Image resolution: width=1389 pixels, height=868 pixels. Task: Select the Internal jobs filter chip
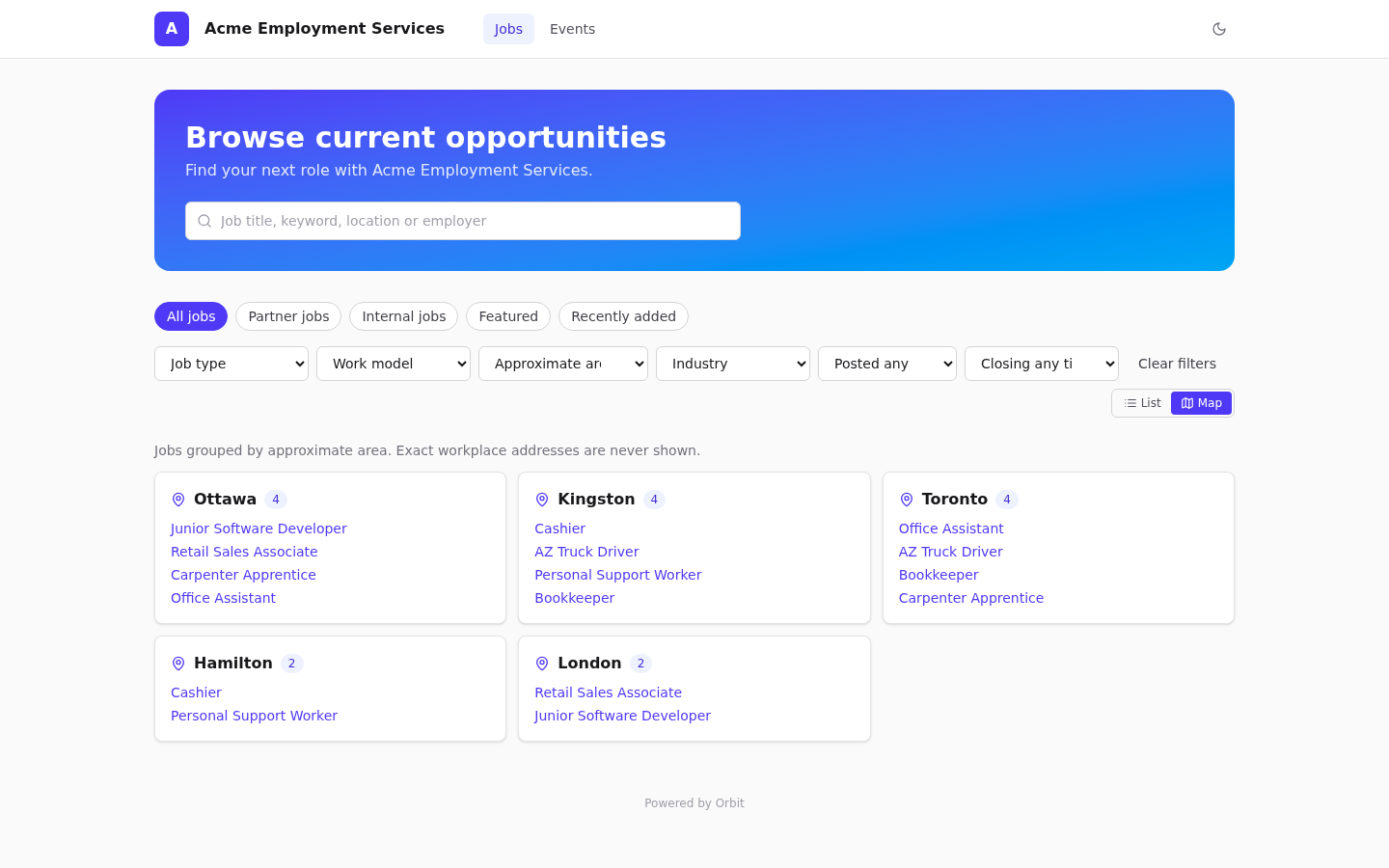tap(403, 316)
